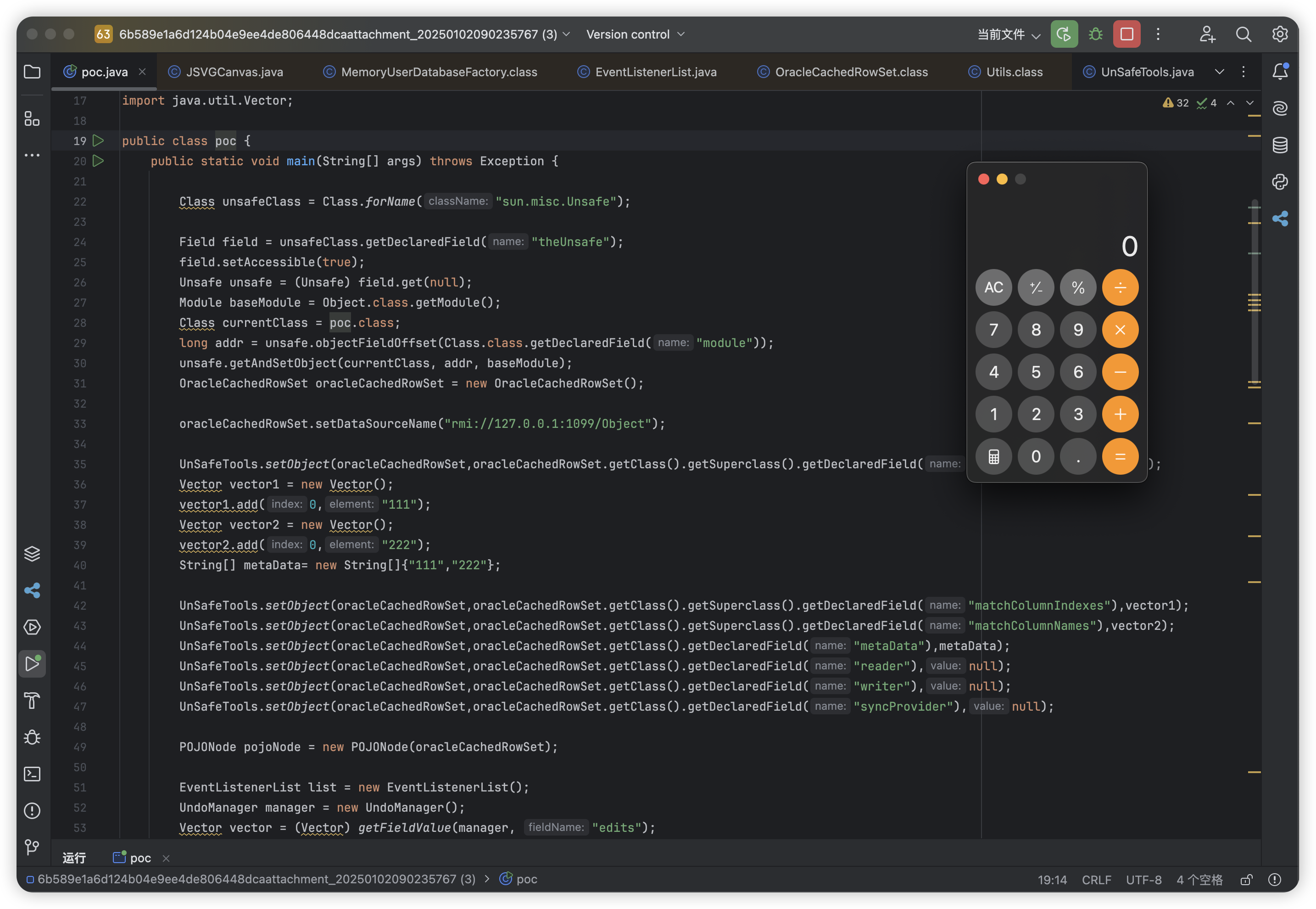The image size is (1316, 909).
Task: Go to previous highlighted error arrow
Action: [1231, 102]
